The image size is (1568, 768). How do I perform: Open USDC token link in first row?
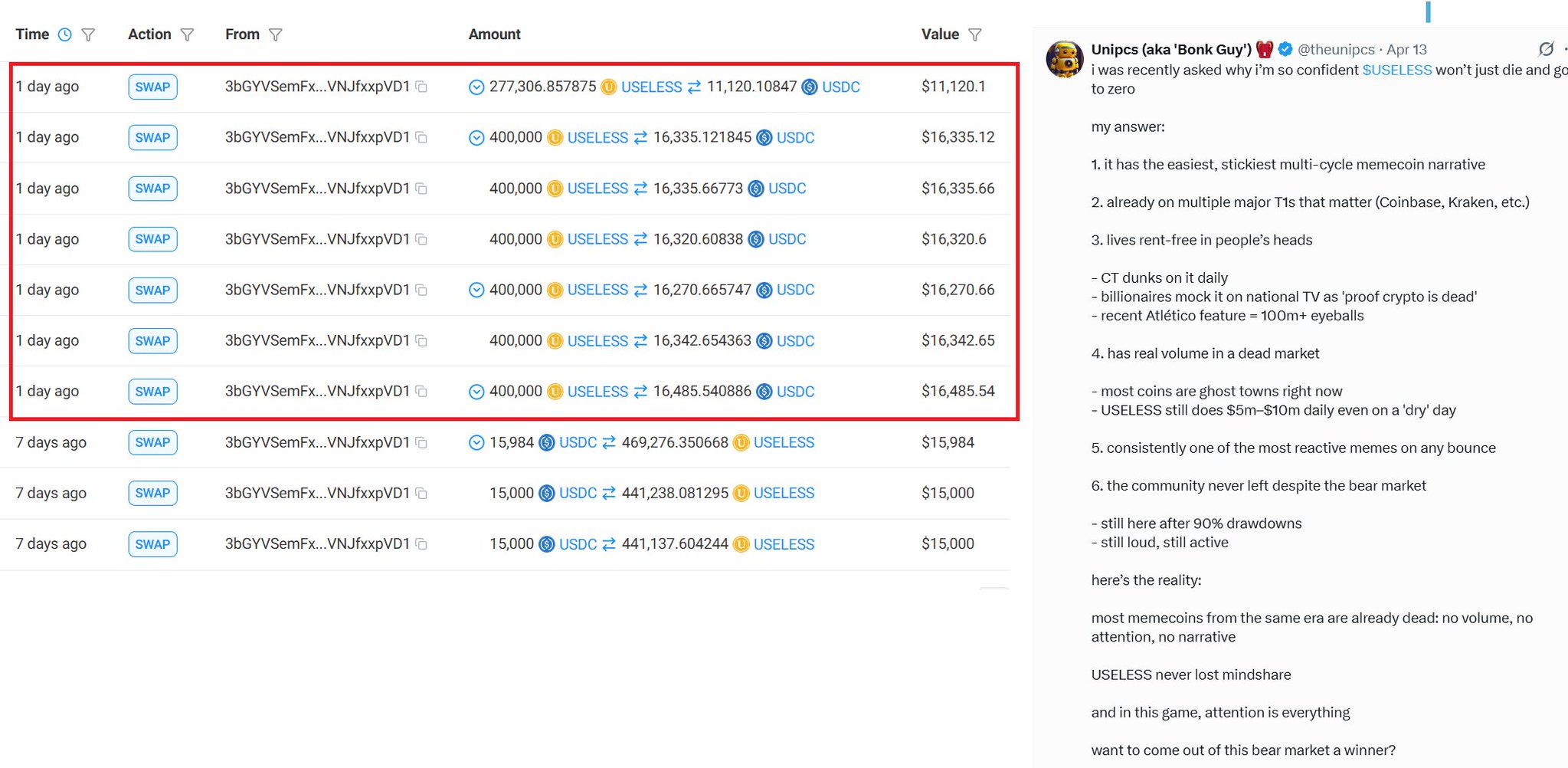click(840, 87)
